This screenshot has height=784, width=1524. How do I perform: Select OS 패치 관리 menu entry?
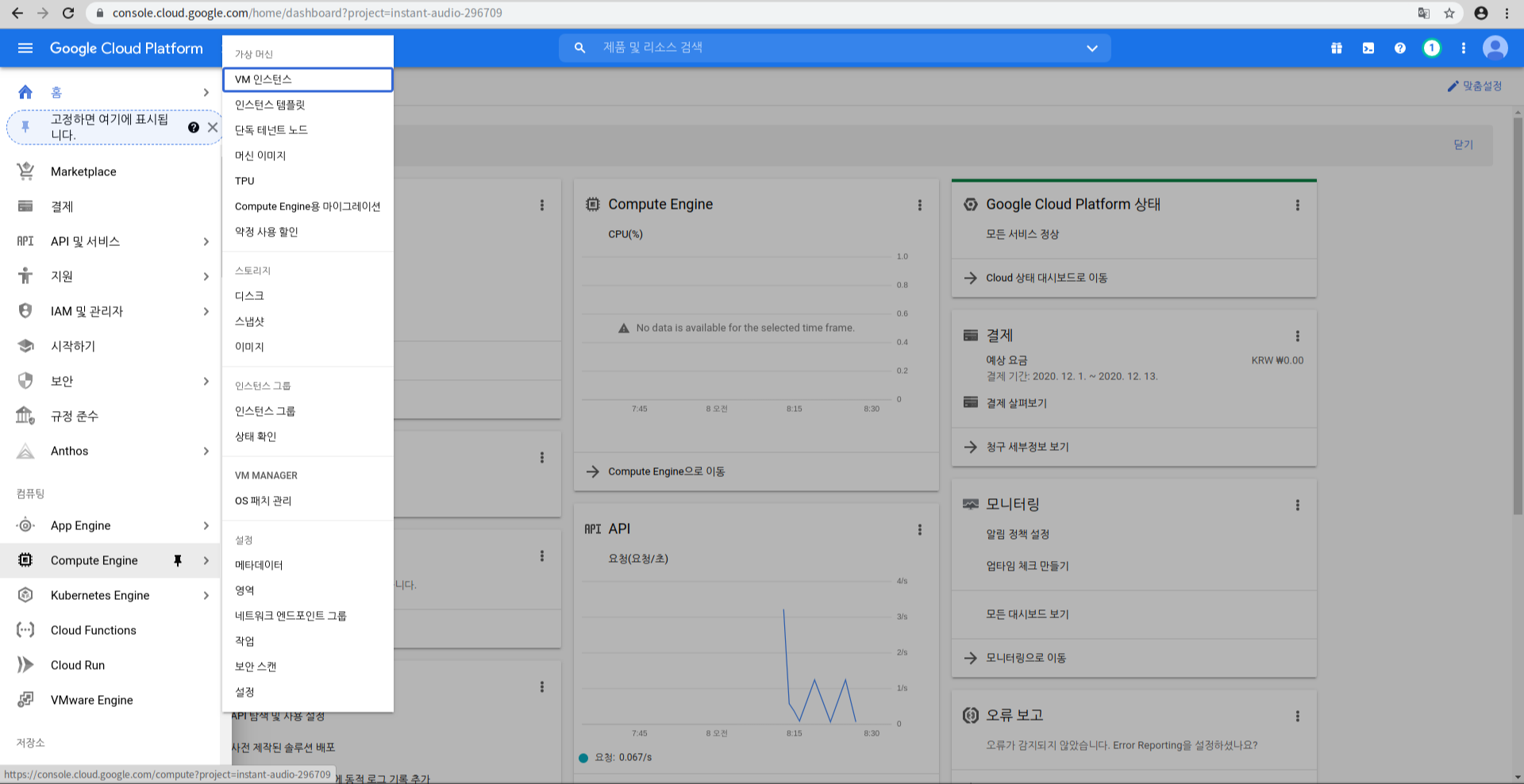[308, 501]
